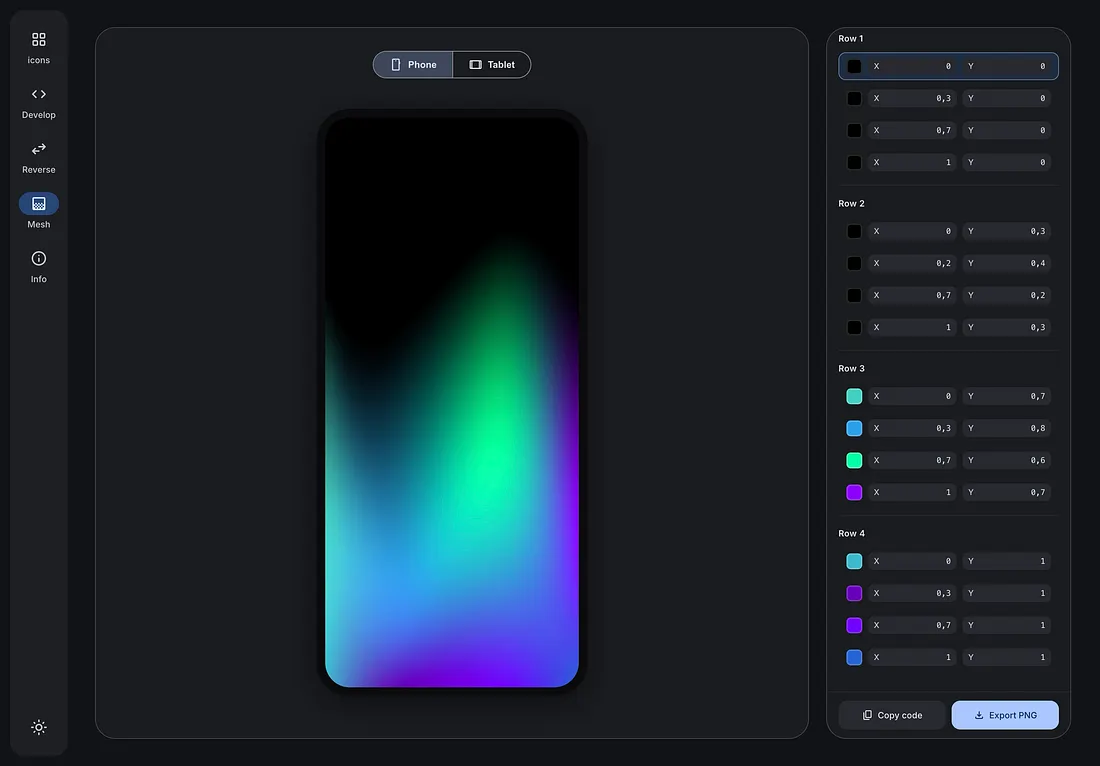Click the Row 3 heading text
Viewport: 1100px width, 766px height.
(x=852, y=368)
